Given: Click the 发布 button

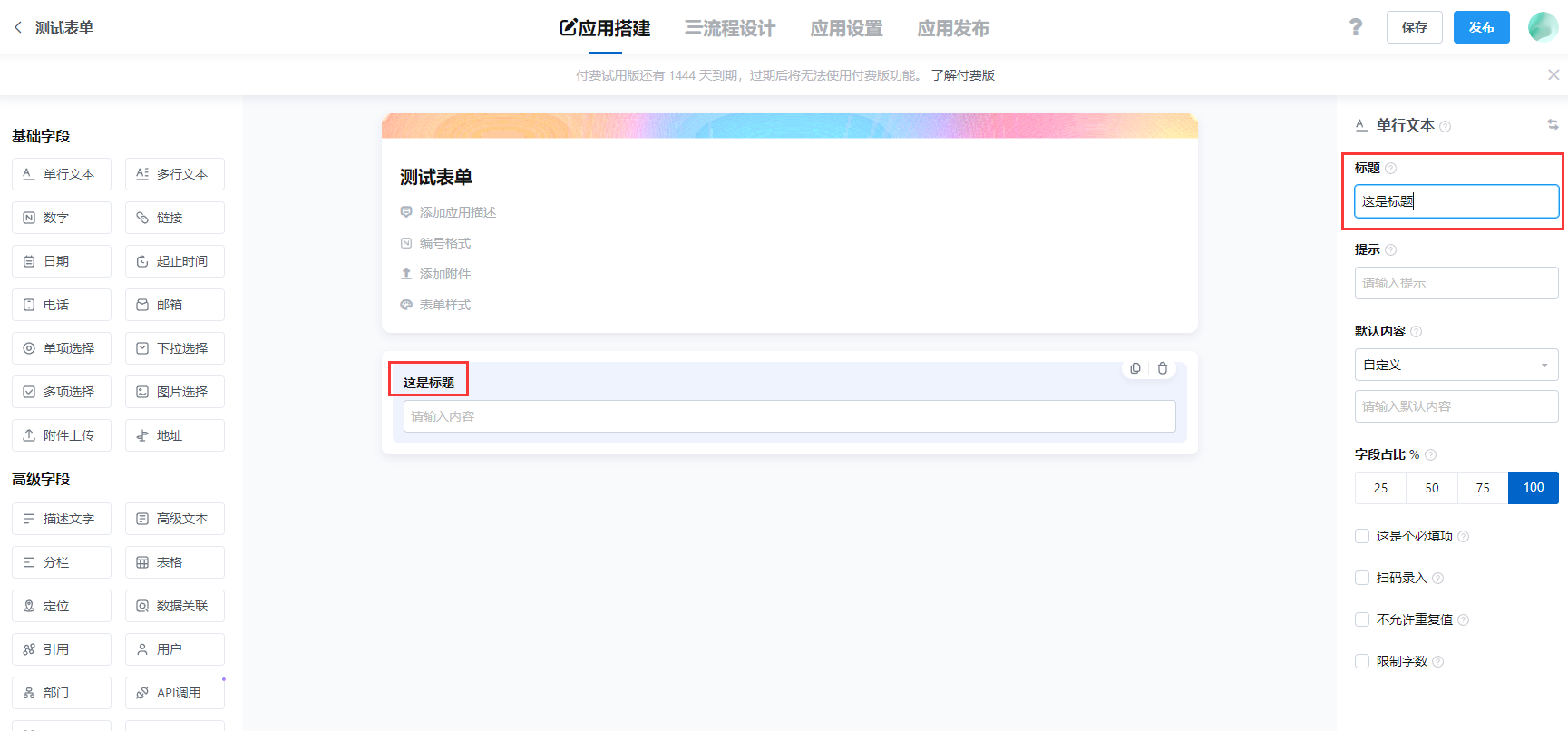Looking at the screenshot, I should (1482, 27).
